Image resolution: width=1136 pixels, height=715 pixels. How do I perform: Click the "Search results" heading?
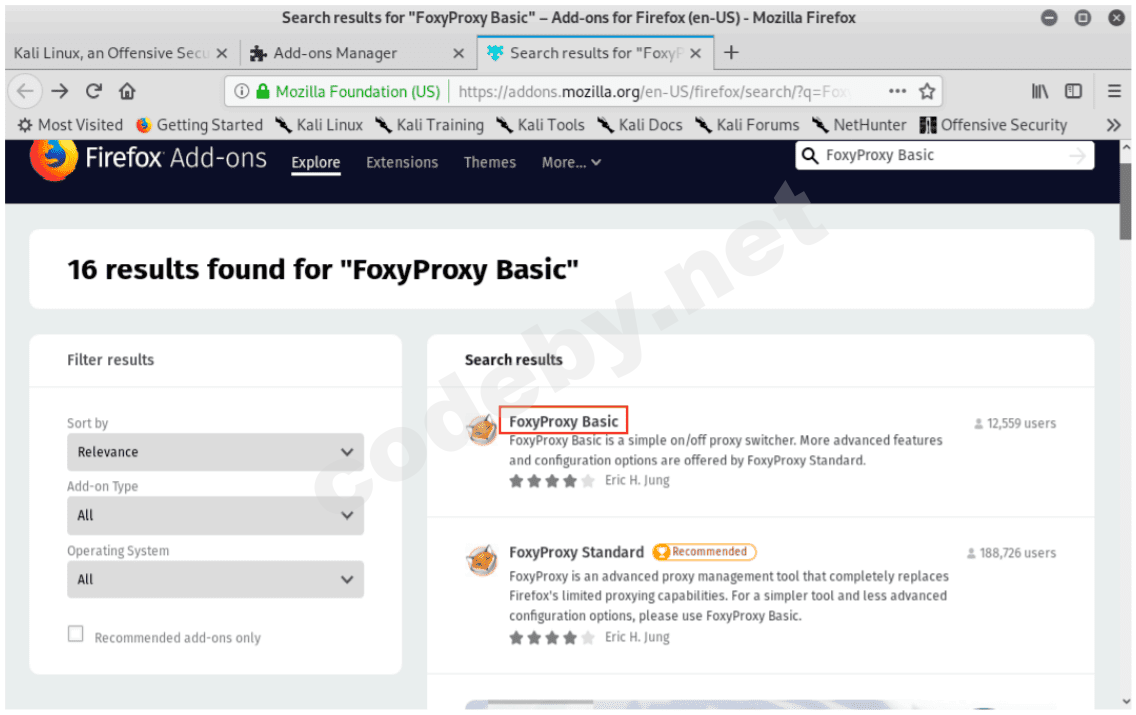click(x=514, y=360)
